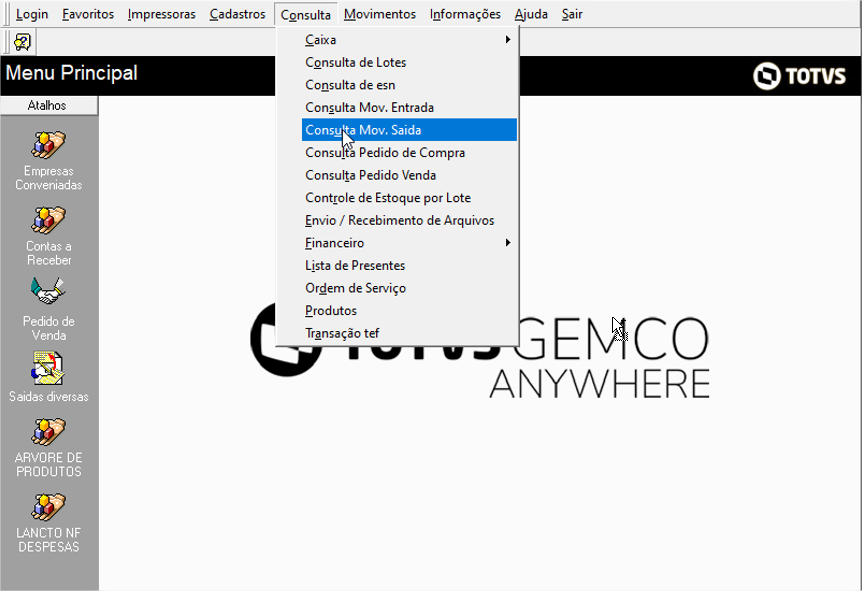Select Lista de Presentes entry

click(409, 265)
